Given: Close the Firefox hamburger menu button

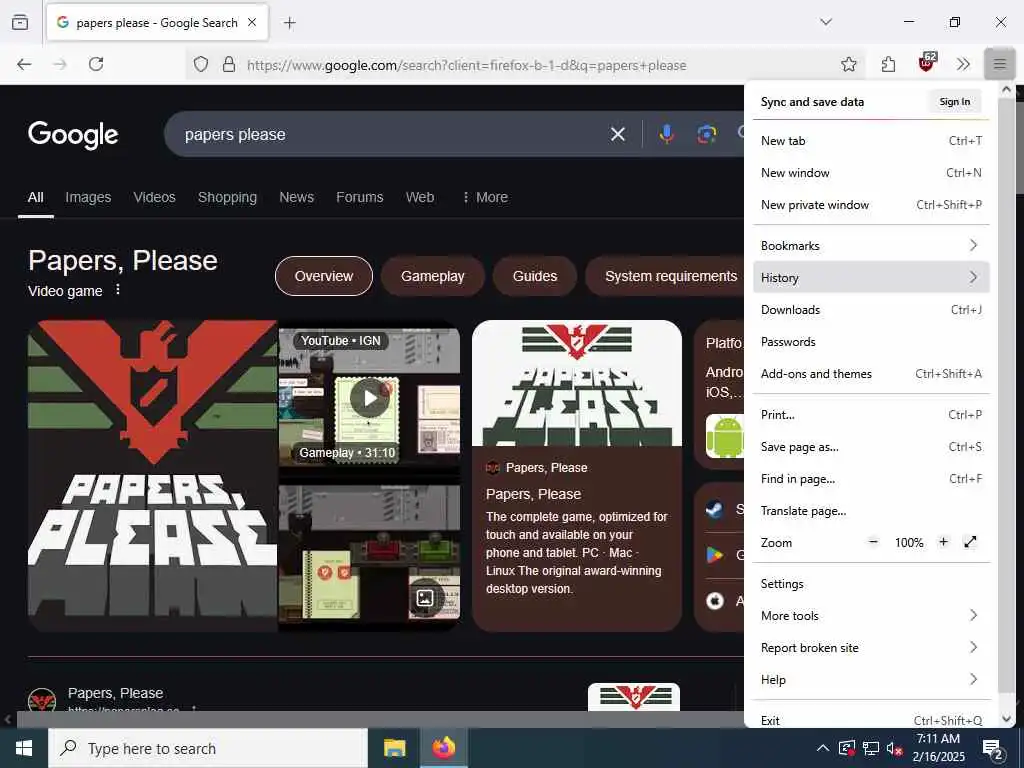Looking at the screenshot, I should 999,64.
